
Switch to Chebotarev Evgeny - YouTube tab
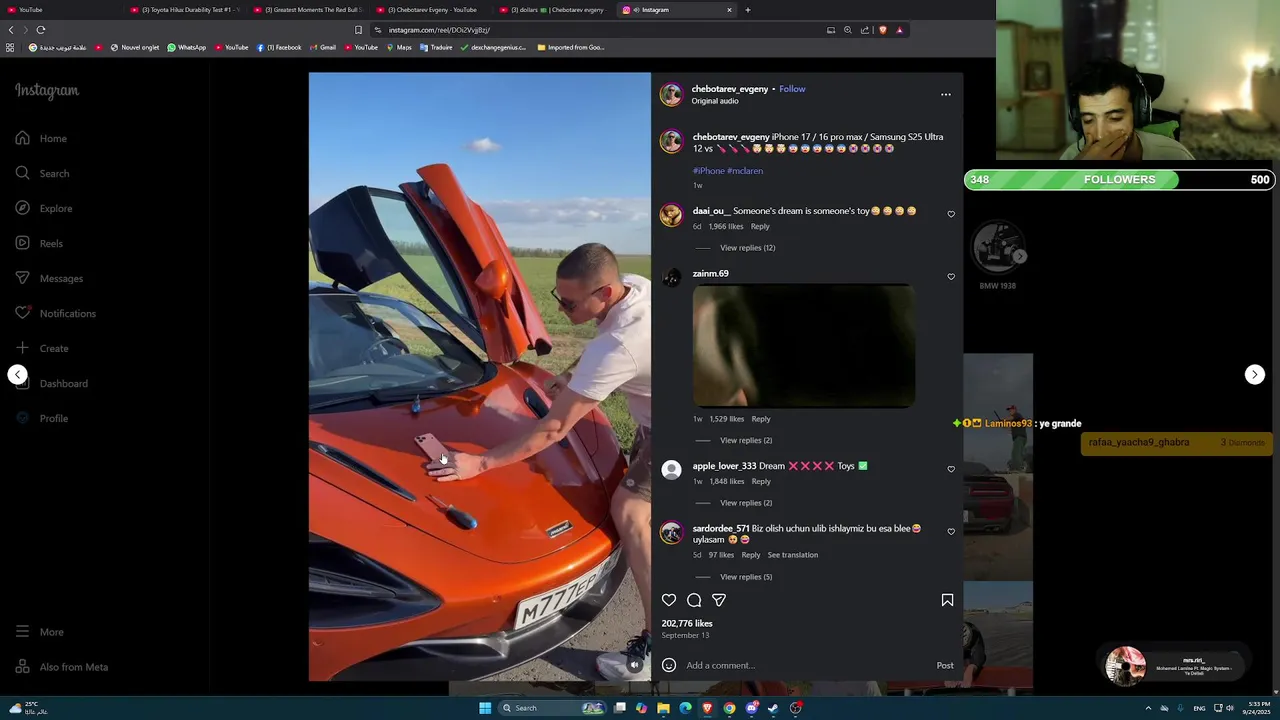(x=431, y=10)
